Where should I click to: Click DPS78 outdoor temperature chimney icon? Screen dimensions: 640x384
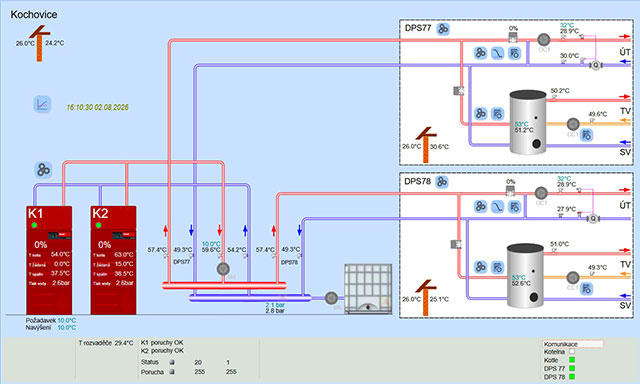(426, 298)
